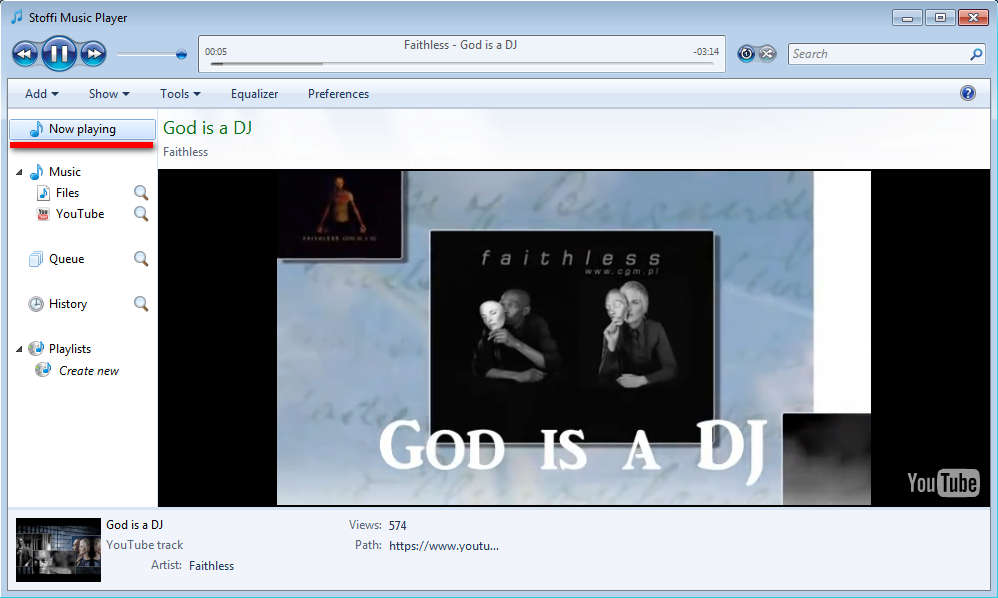The width and height of the screenshot is (998, 598).
Task: Open the Show dropdown menu
Action: (109, 94)
